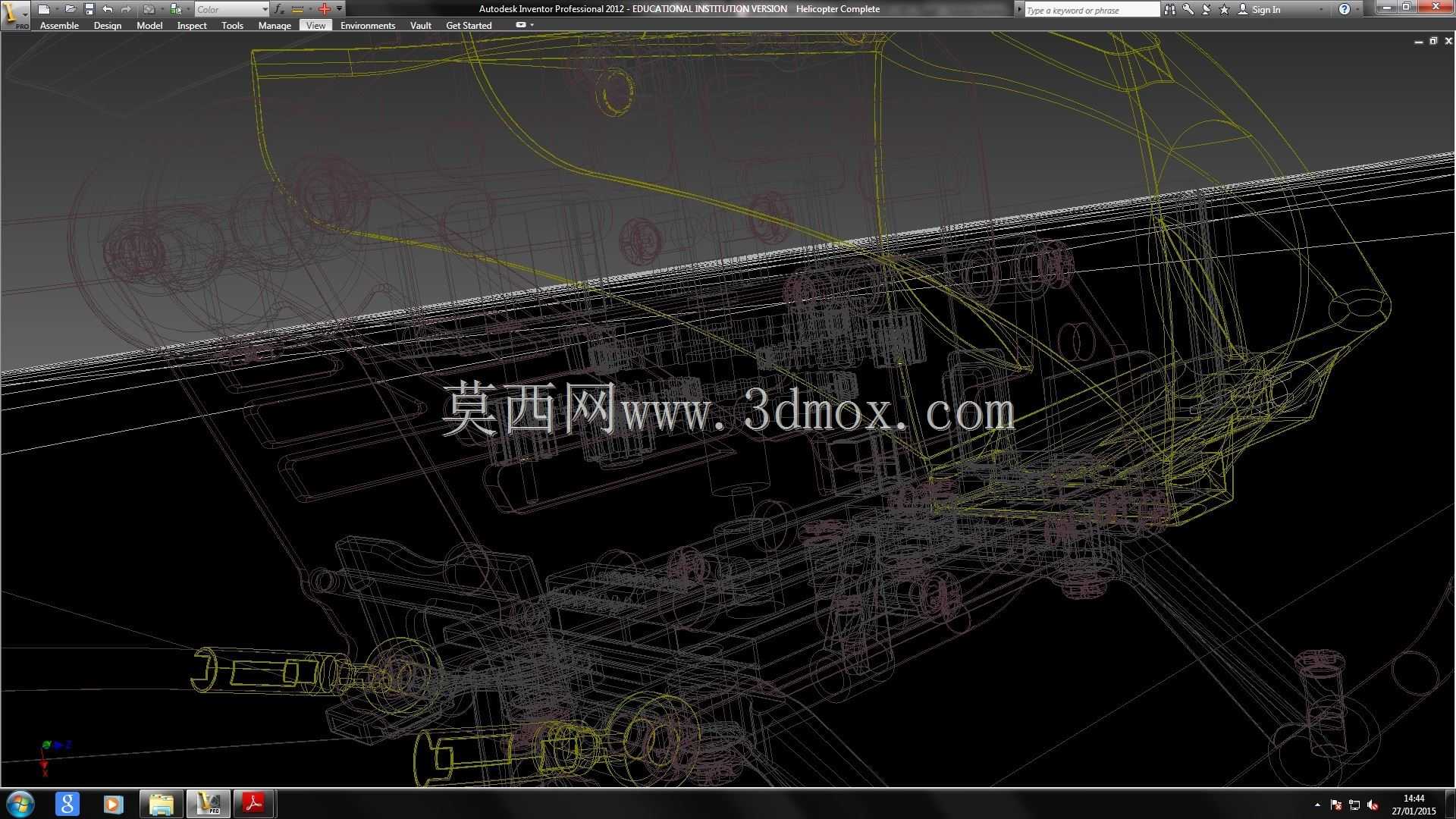Restore down the document window
This screenshot has width=1456, height=819.
tap(1433, 41)
